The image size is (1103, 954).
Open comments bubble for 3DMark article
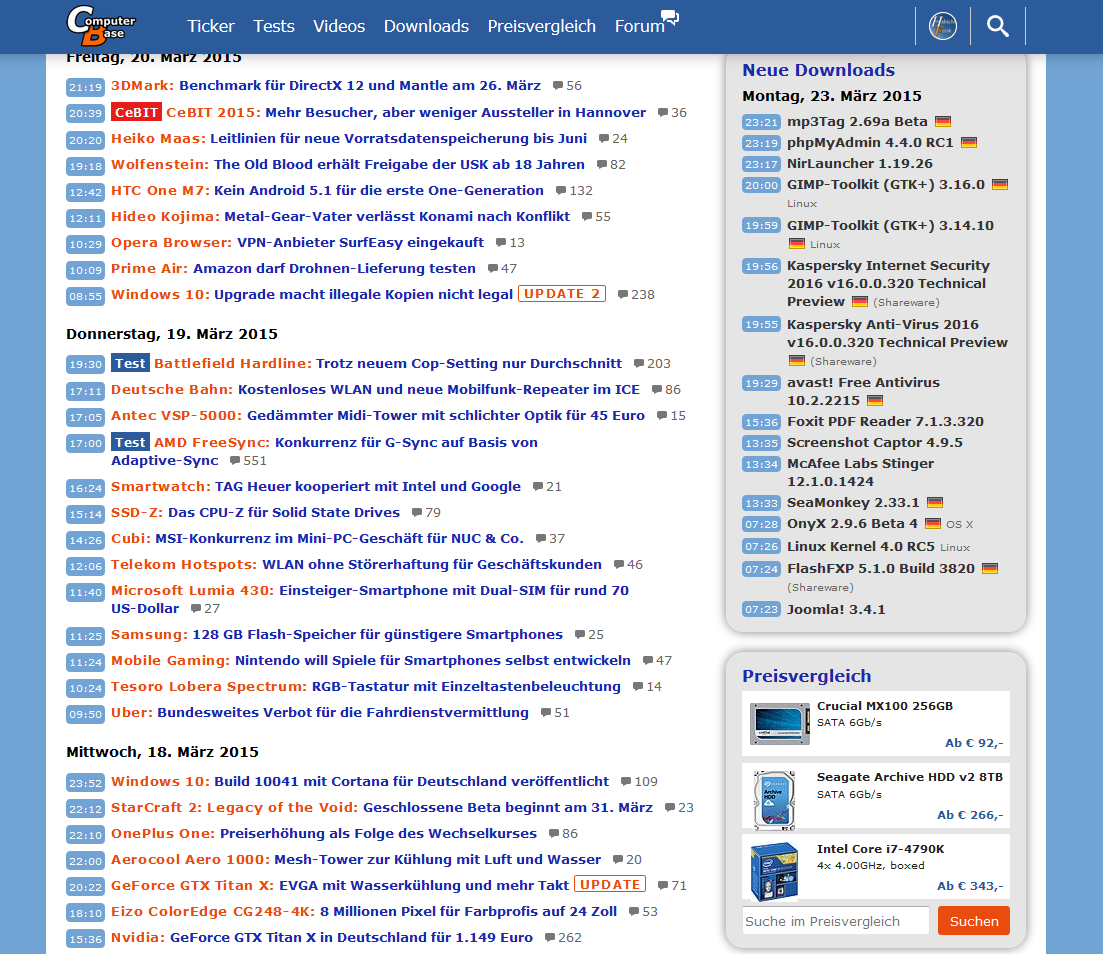point(558,86)
